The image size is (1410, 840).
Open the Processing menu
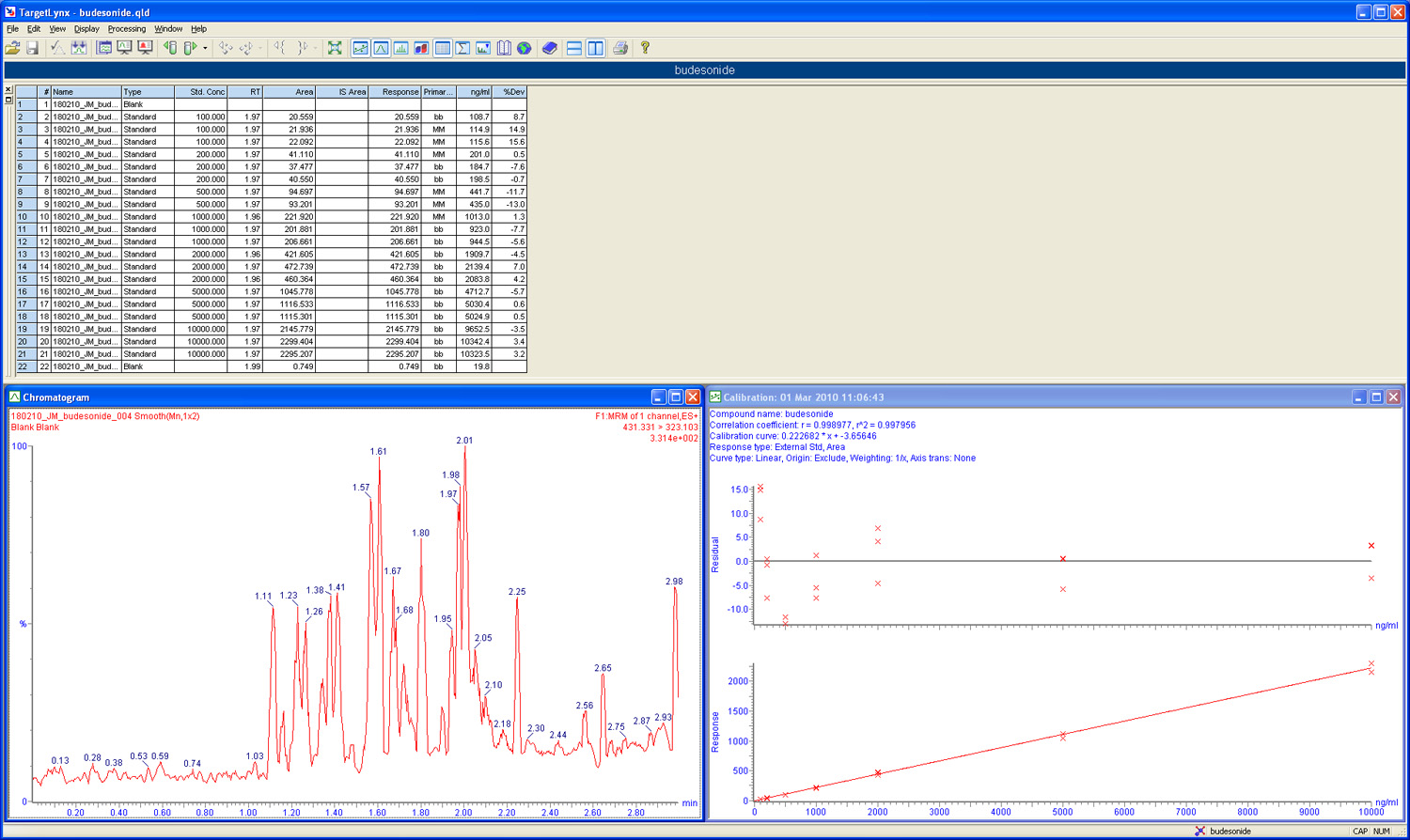[126, 29]
